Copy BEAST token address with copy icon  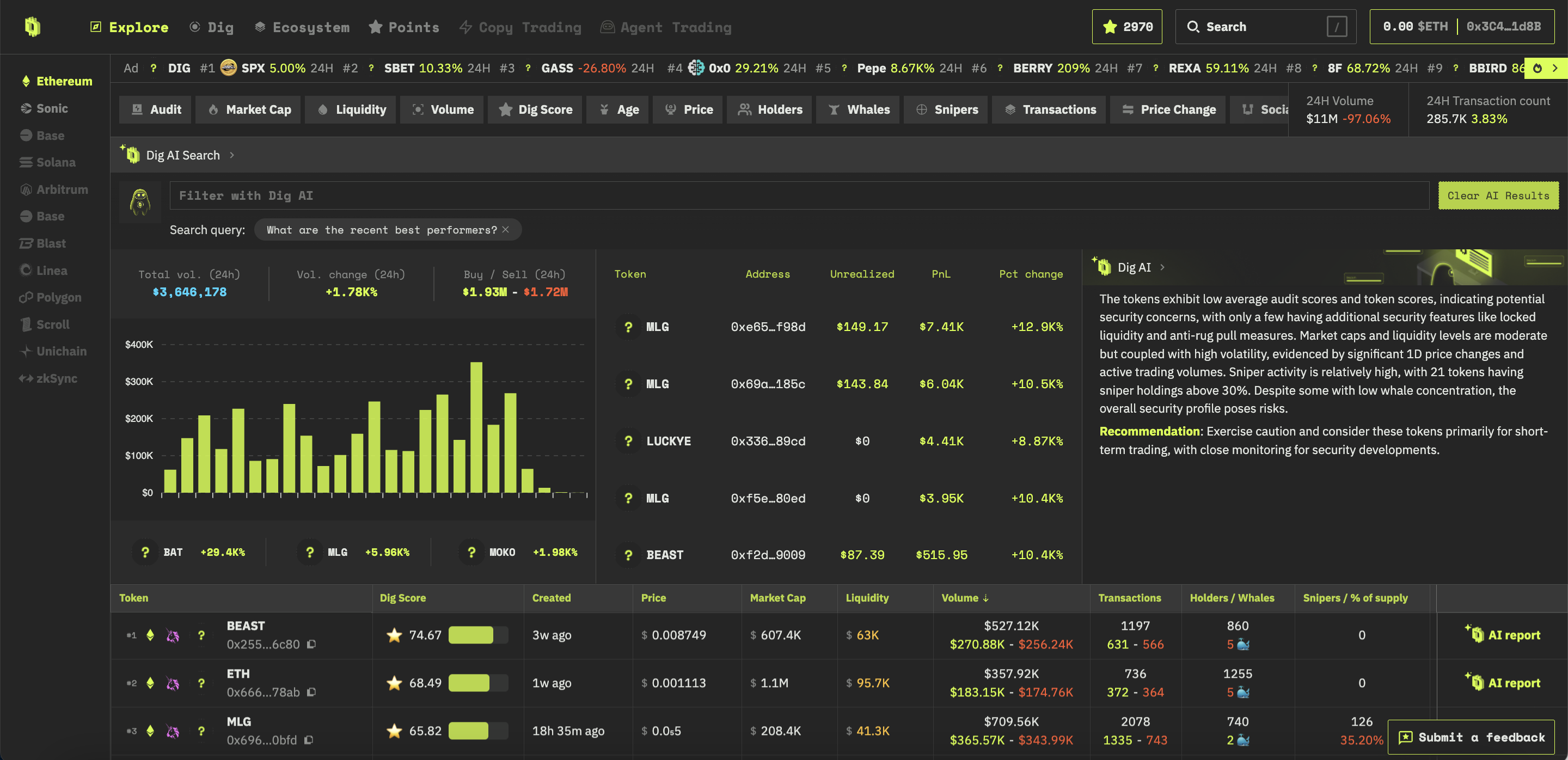pyautogui.click(x=311, y=644)
